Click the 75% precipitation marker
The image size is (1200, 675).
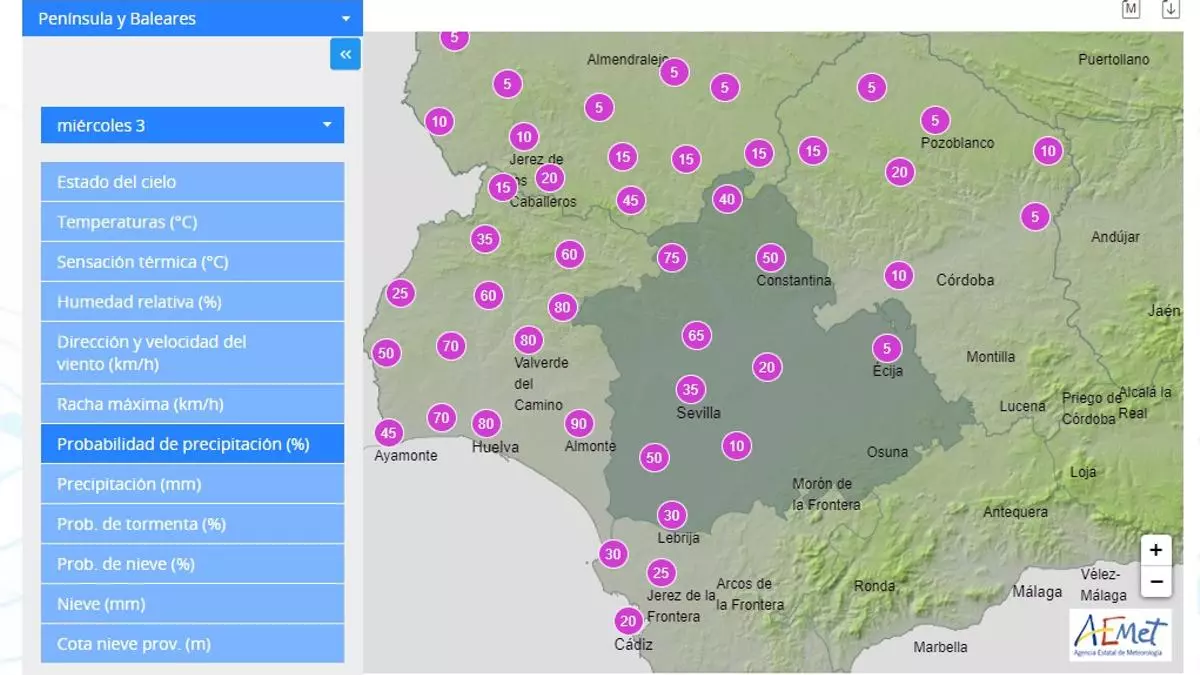(x=672, y=258)
